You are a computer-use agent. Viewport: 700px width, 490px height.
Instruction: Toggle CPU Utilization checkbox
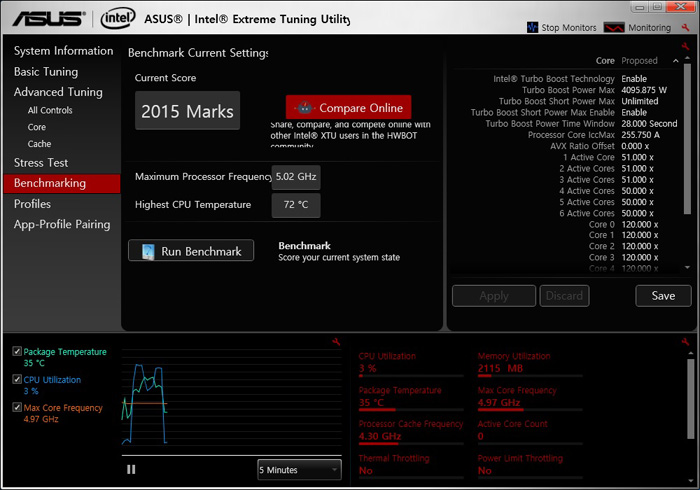click(17, 379)
